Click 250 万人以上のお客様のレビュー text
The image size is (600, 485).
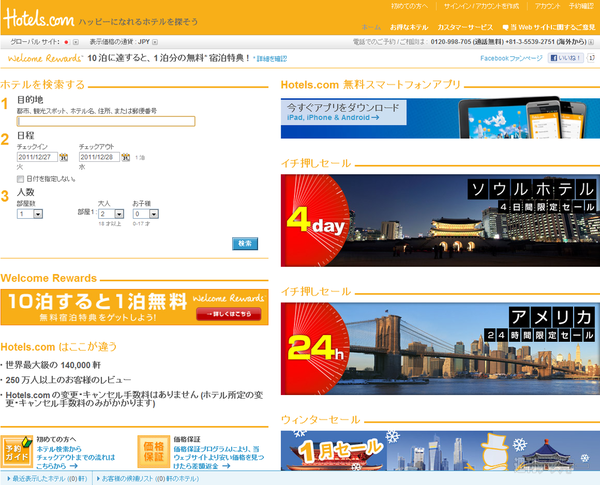click(x=68, y=380)
